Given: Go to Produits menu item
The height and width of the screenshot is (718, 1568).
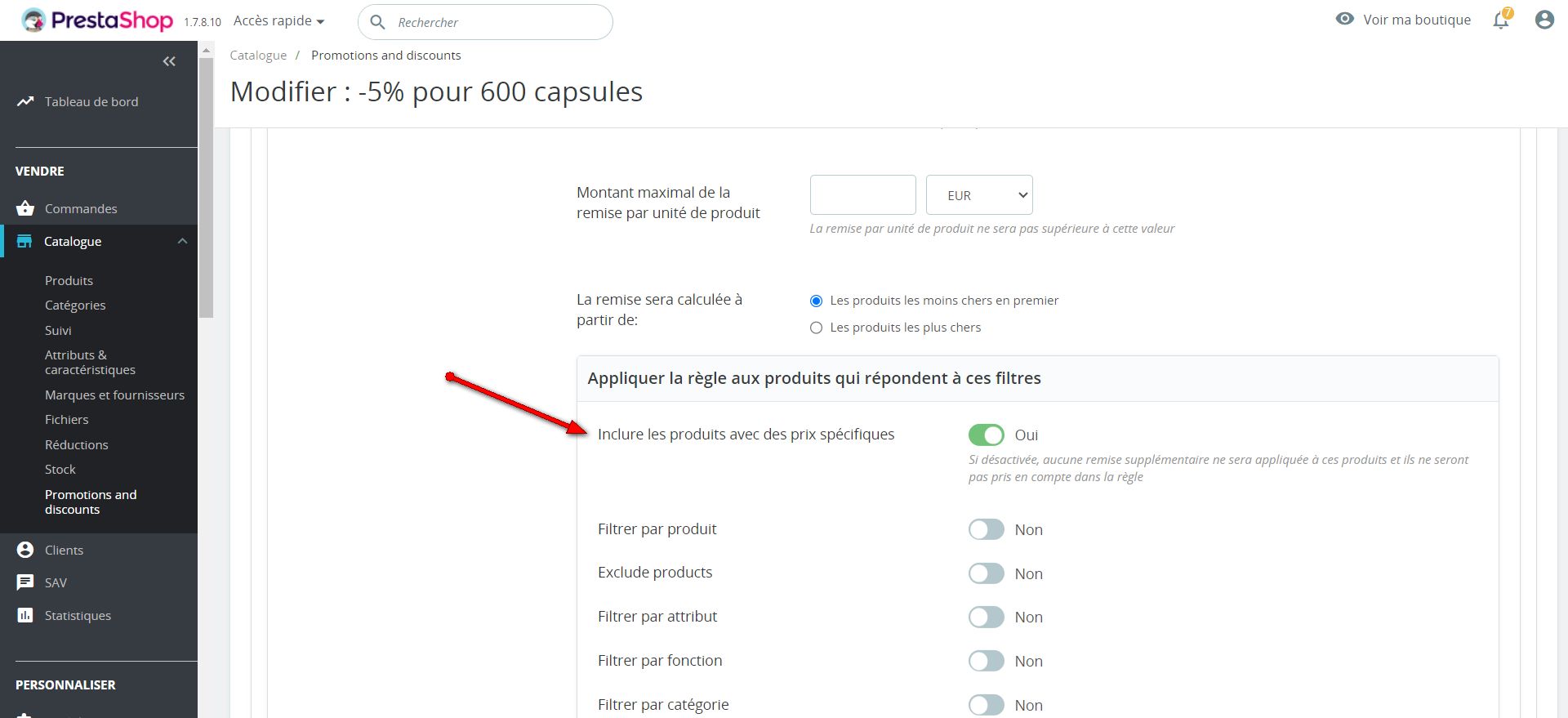Looking at the screenshot, I should coord(69,280).
